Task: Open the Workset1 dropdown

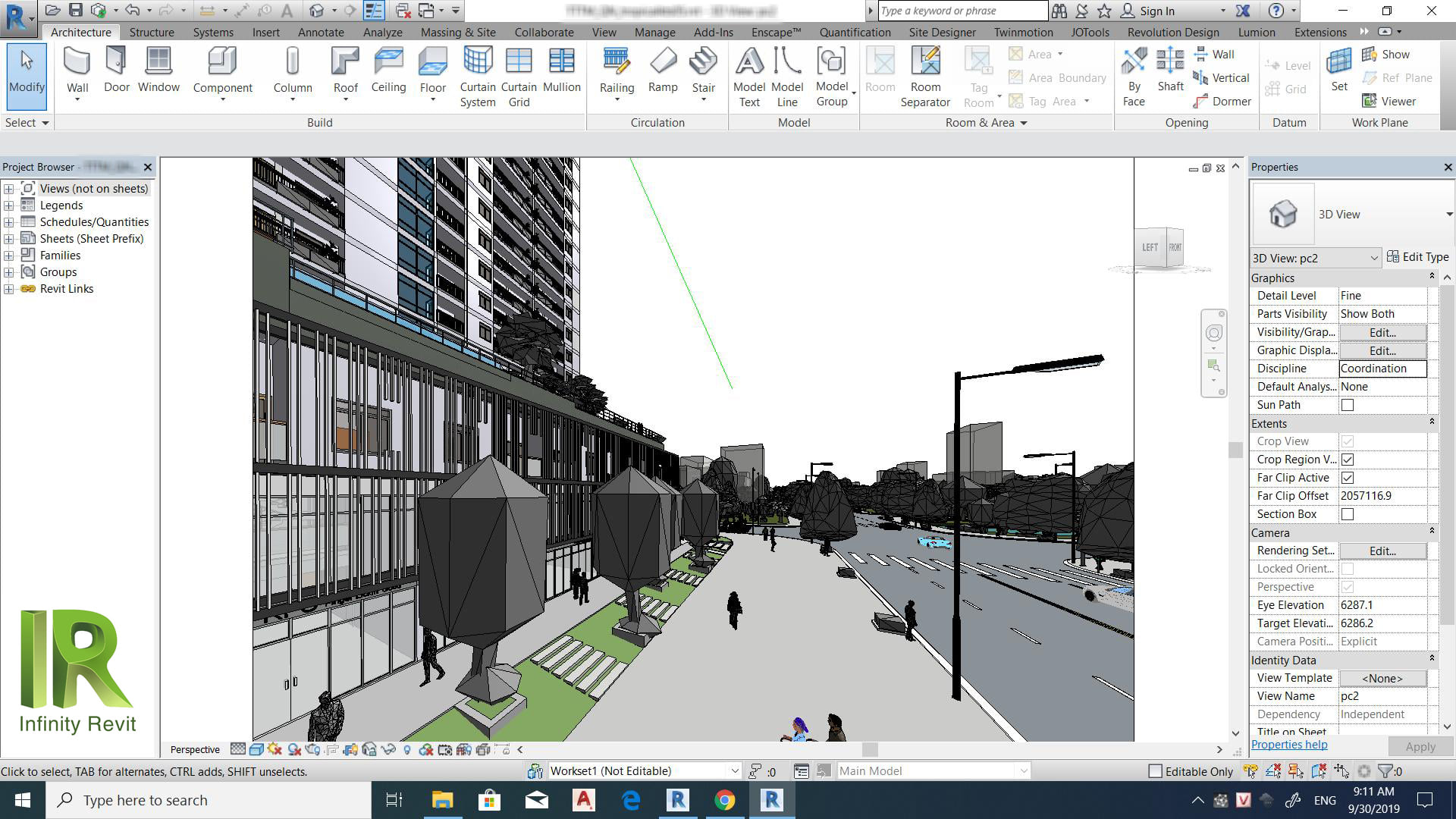Action: coord(734,771)
